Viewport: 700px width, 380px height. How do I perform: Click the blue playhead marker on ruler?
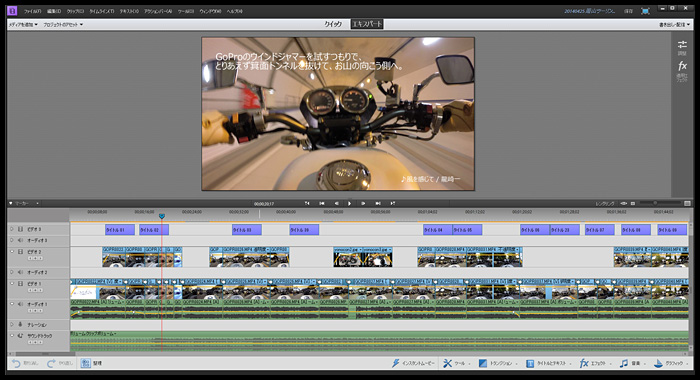tap(162, 216)
